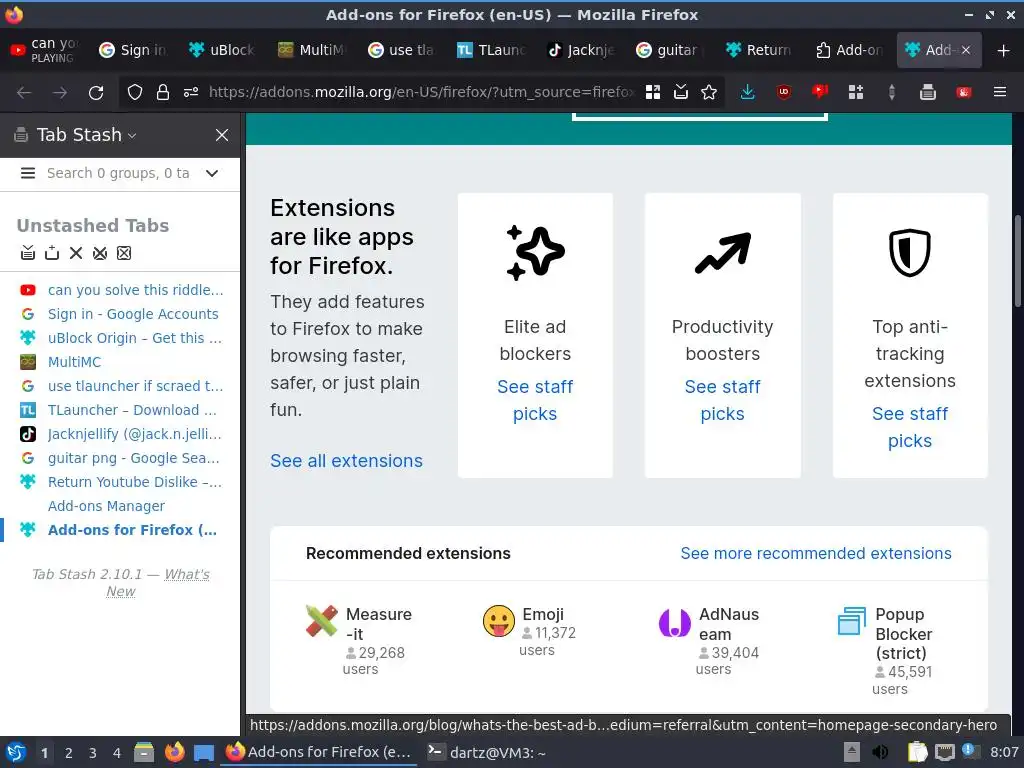This screenshot has width=1024, height=768.
Task: Open See staff picks for Productivity boosters
Action: coord(722,400)
